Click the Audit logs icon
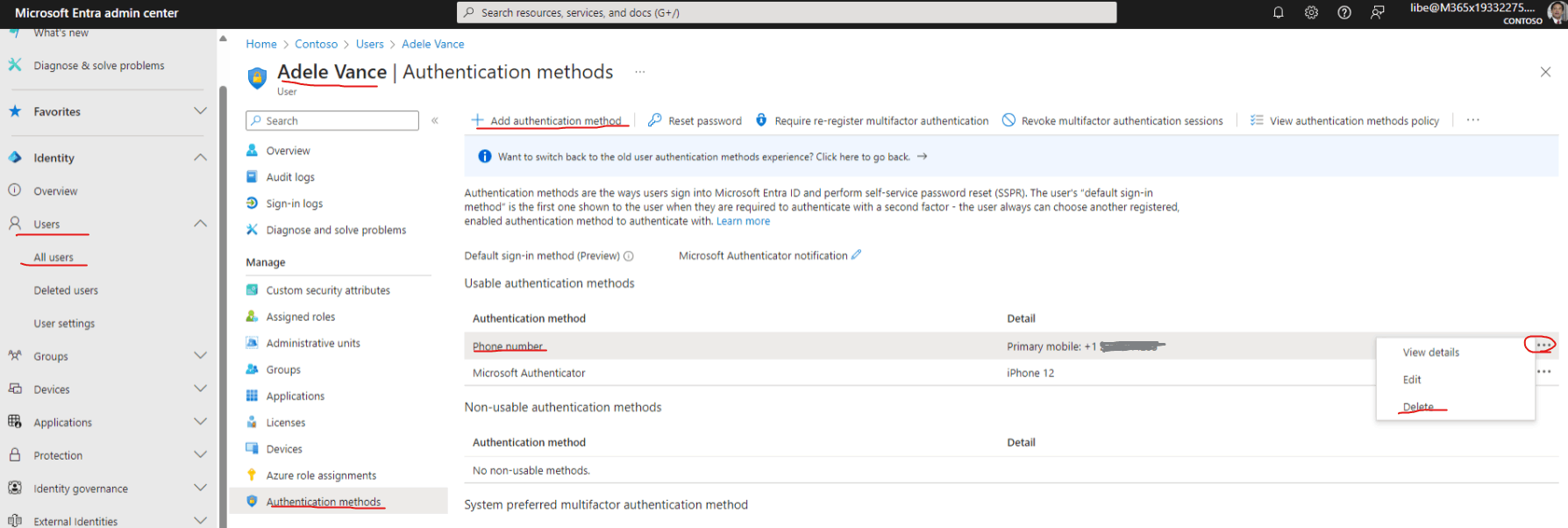Image resolution: width=1568 pixels, height=528 pixels. [x=252, y=176]
